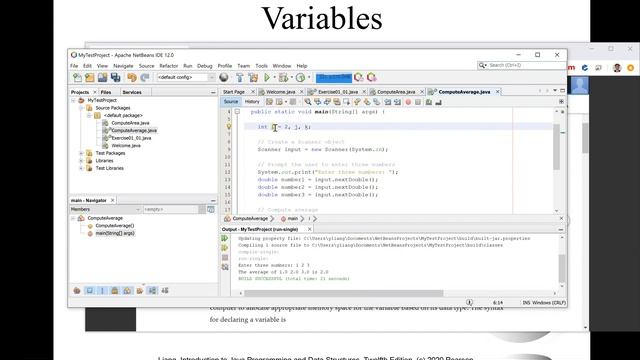Click the New File toolbar icon

[77, 77]
